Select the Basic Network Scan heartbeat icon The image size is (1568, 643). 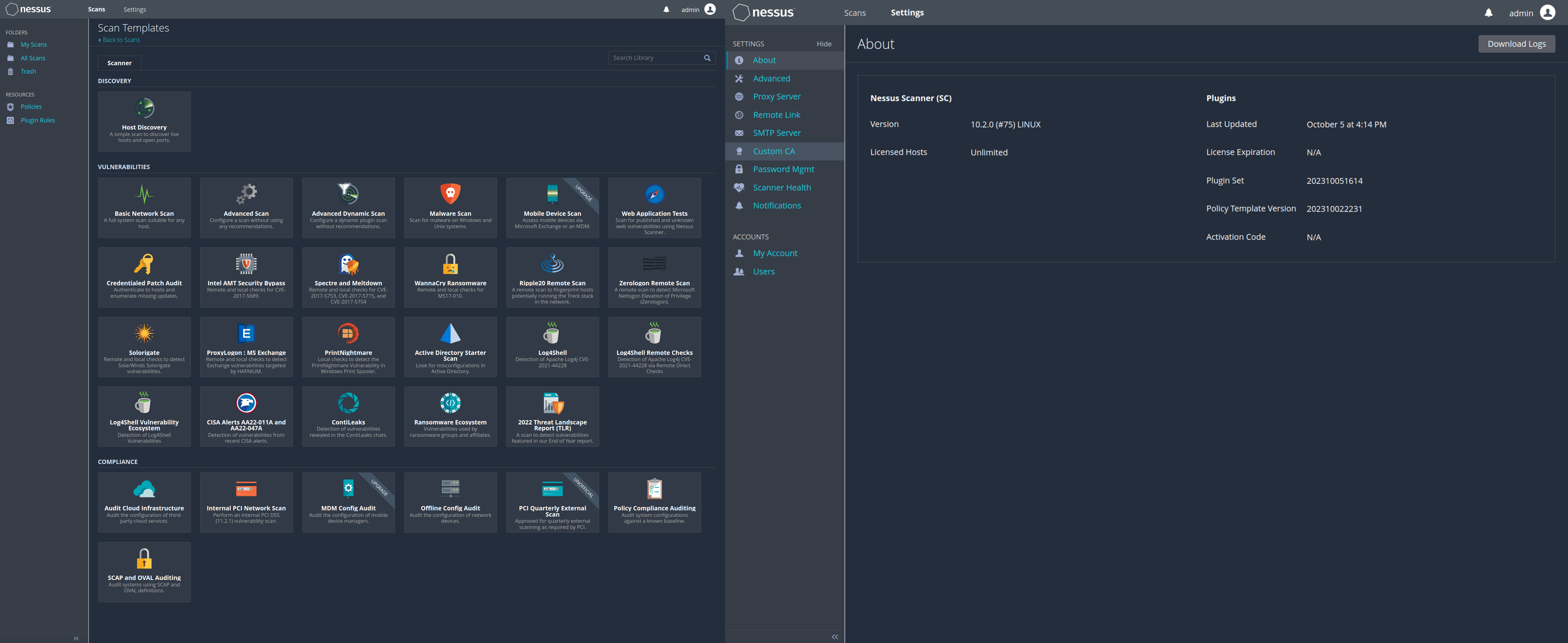click(x=144, y=194)
